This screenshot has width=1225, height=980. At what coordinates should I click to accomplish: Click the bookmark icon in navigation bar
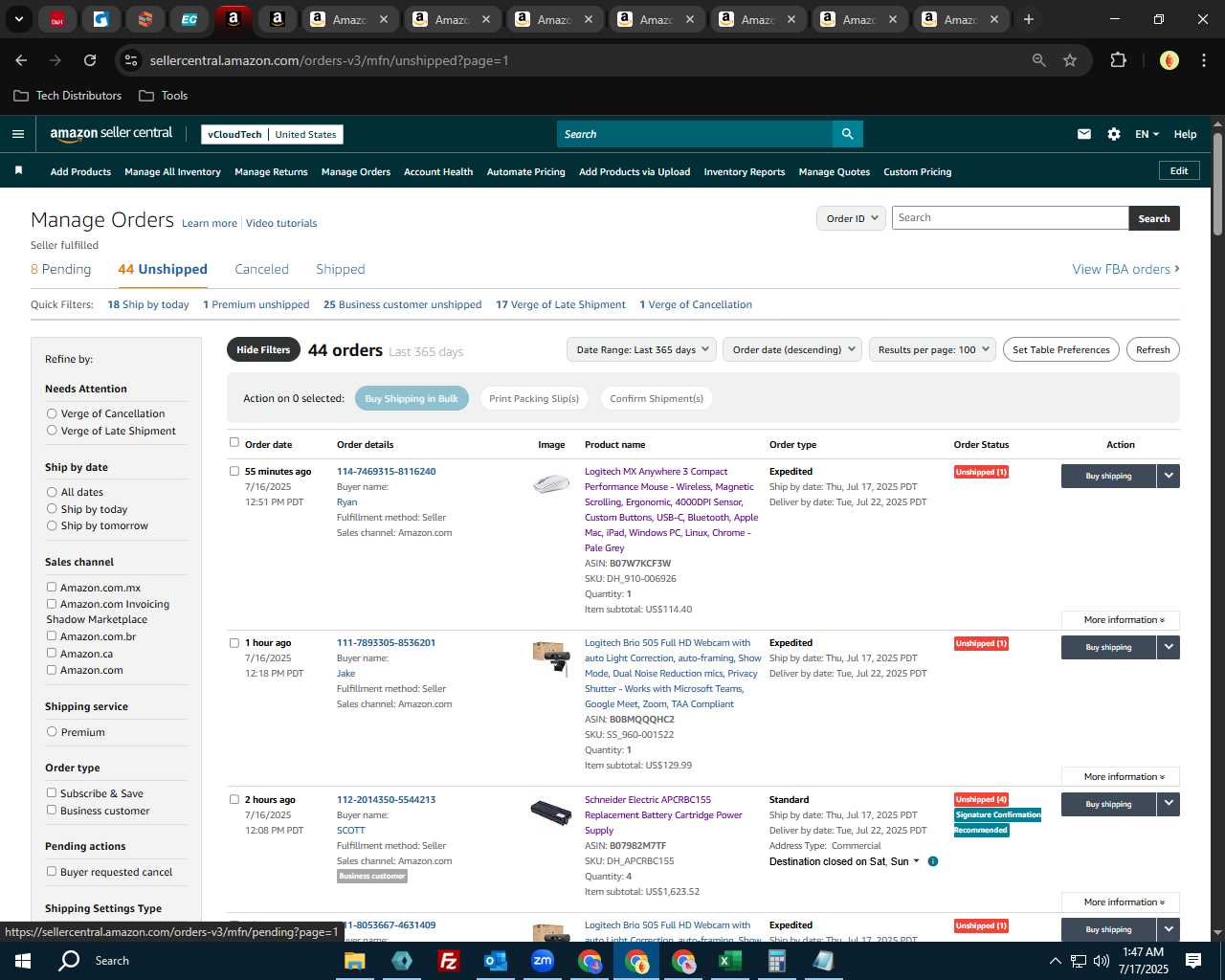(18, 171)
